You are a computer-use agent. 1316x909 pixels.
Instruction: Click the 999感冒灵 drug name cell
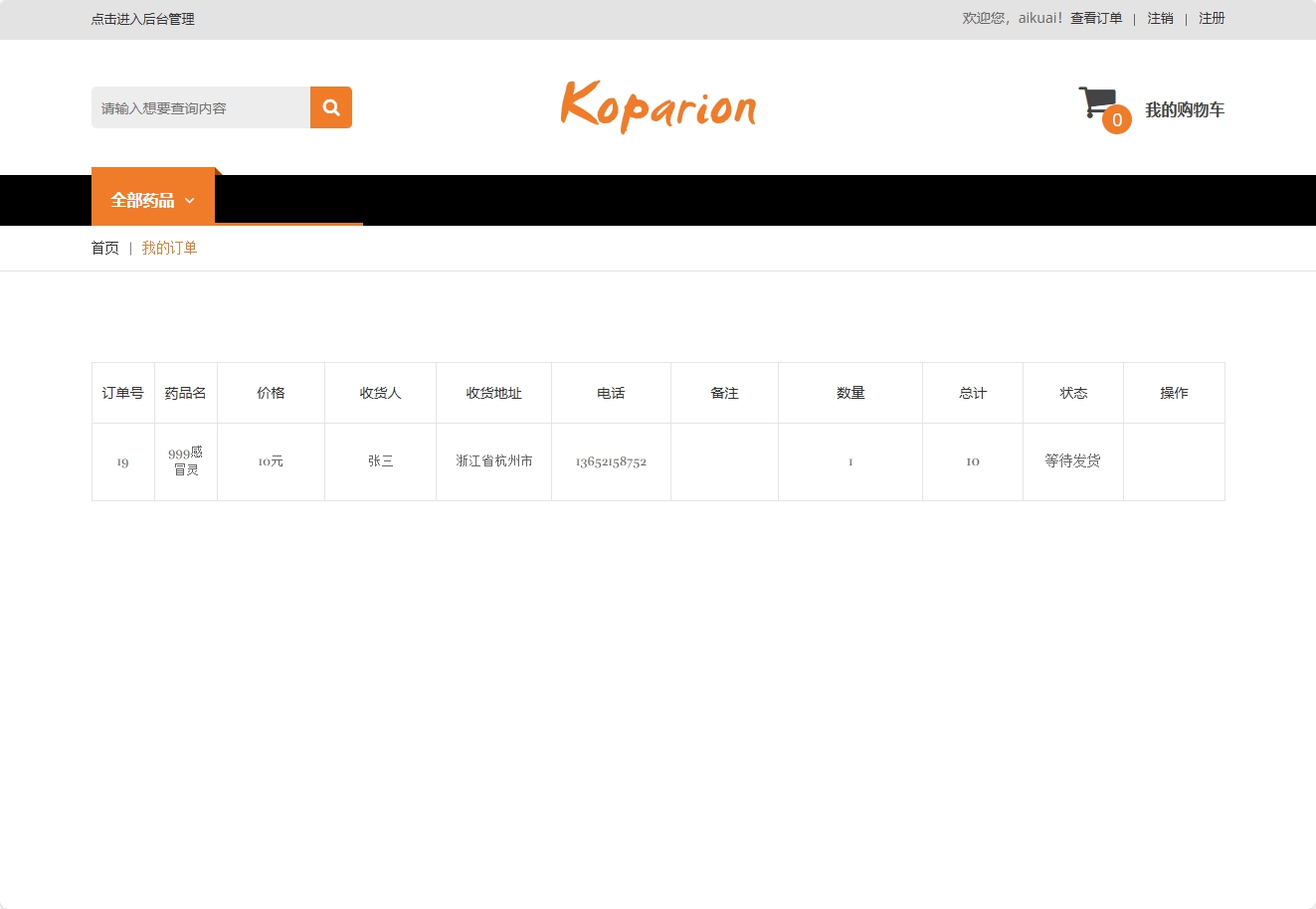pyautogui.click(x=186, y=460)
